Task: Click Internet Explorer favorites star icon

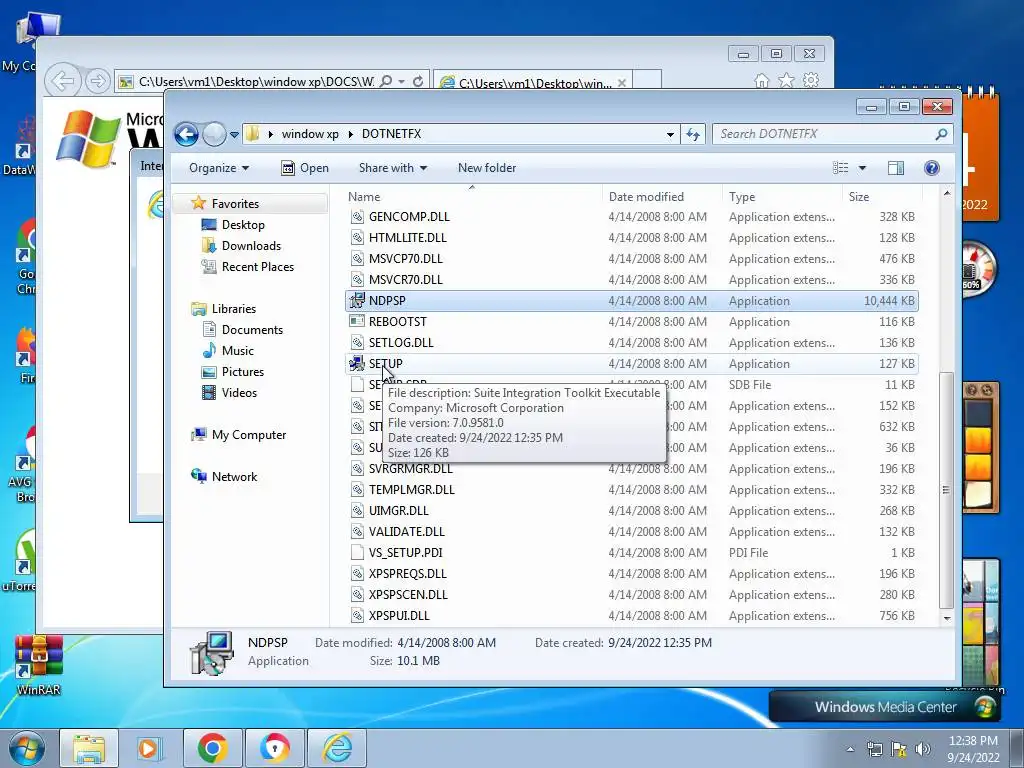Action: (x=786, y=80)
